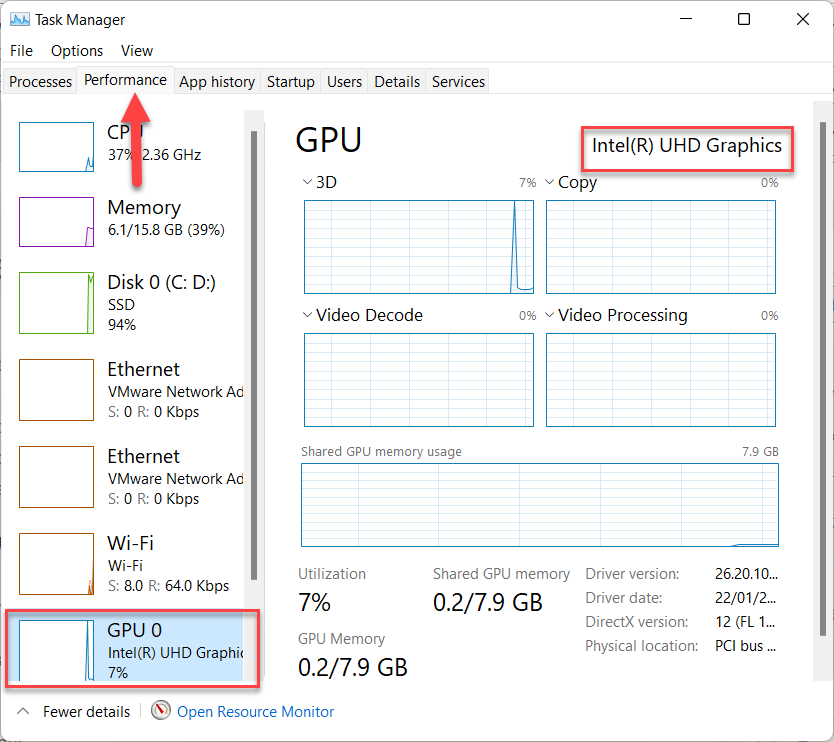Select the Disk 0 graph thumbnail
Screen dimensions: 834x742
coord(57,302)
